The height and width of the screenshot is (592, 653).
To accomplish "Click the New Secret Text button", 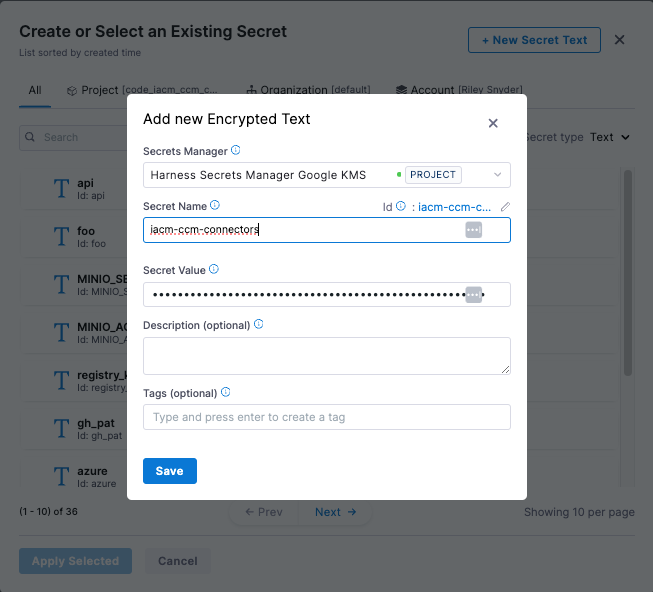I will [x=534, y=40].
